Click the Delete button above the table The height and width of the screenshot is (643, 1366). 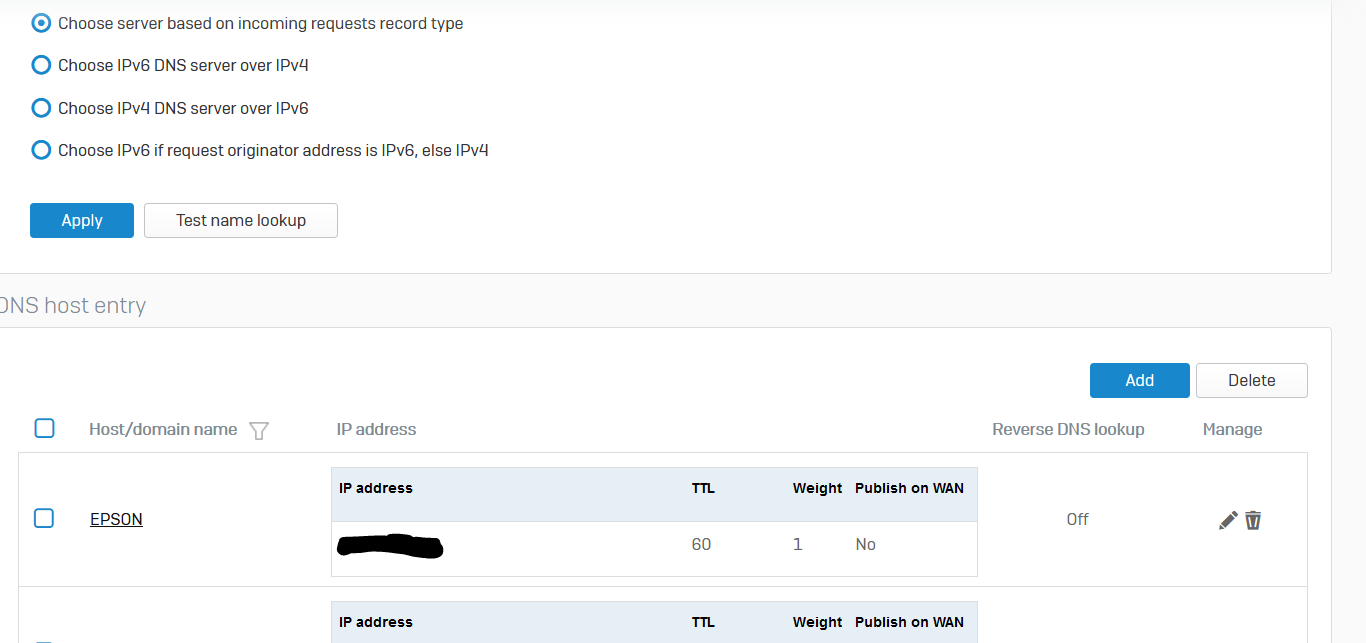click(x=1252, y=380)
